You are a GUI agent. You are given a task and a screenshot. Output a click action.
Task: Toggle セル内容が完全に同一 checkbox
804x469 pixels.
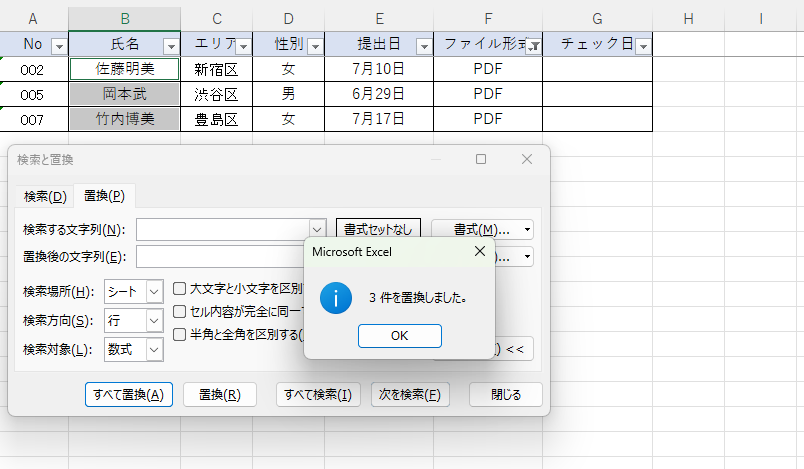coord(179,312)
